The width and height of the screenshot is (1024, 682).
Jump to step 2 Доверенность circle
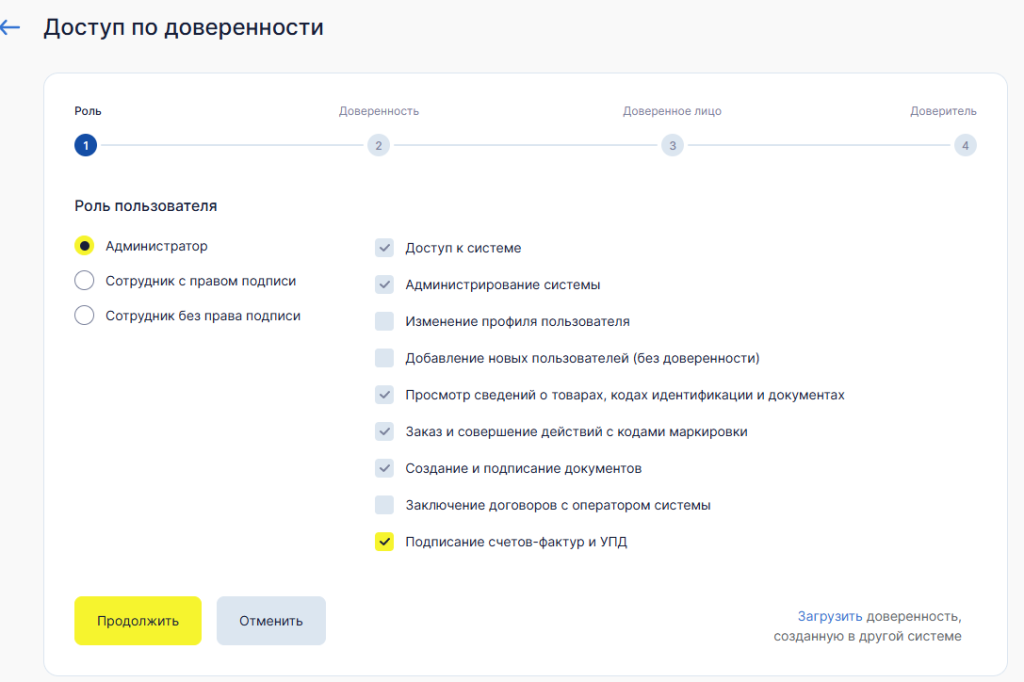tap(379, 145)
